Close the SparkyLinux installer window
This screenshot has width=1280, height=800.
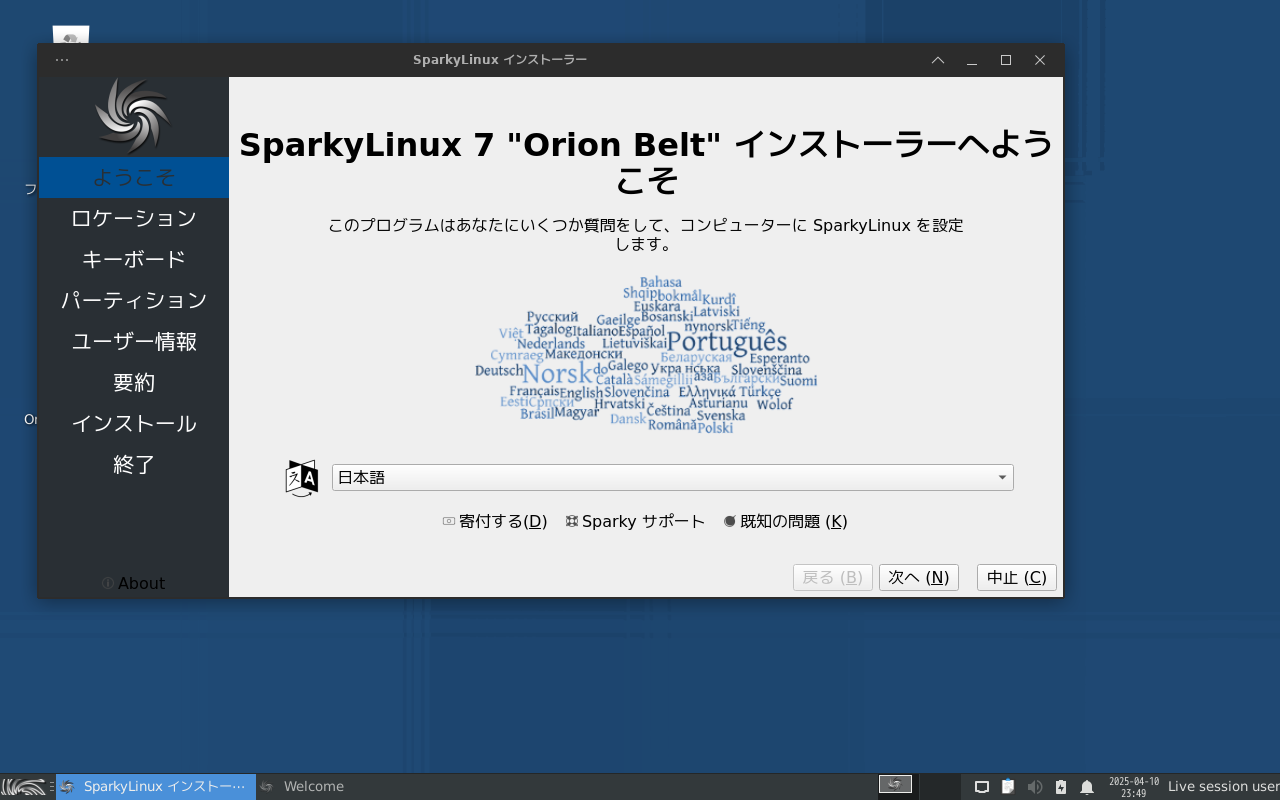pyautogui.click(x=1040, y=60)
